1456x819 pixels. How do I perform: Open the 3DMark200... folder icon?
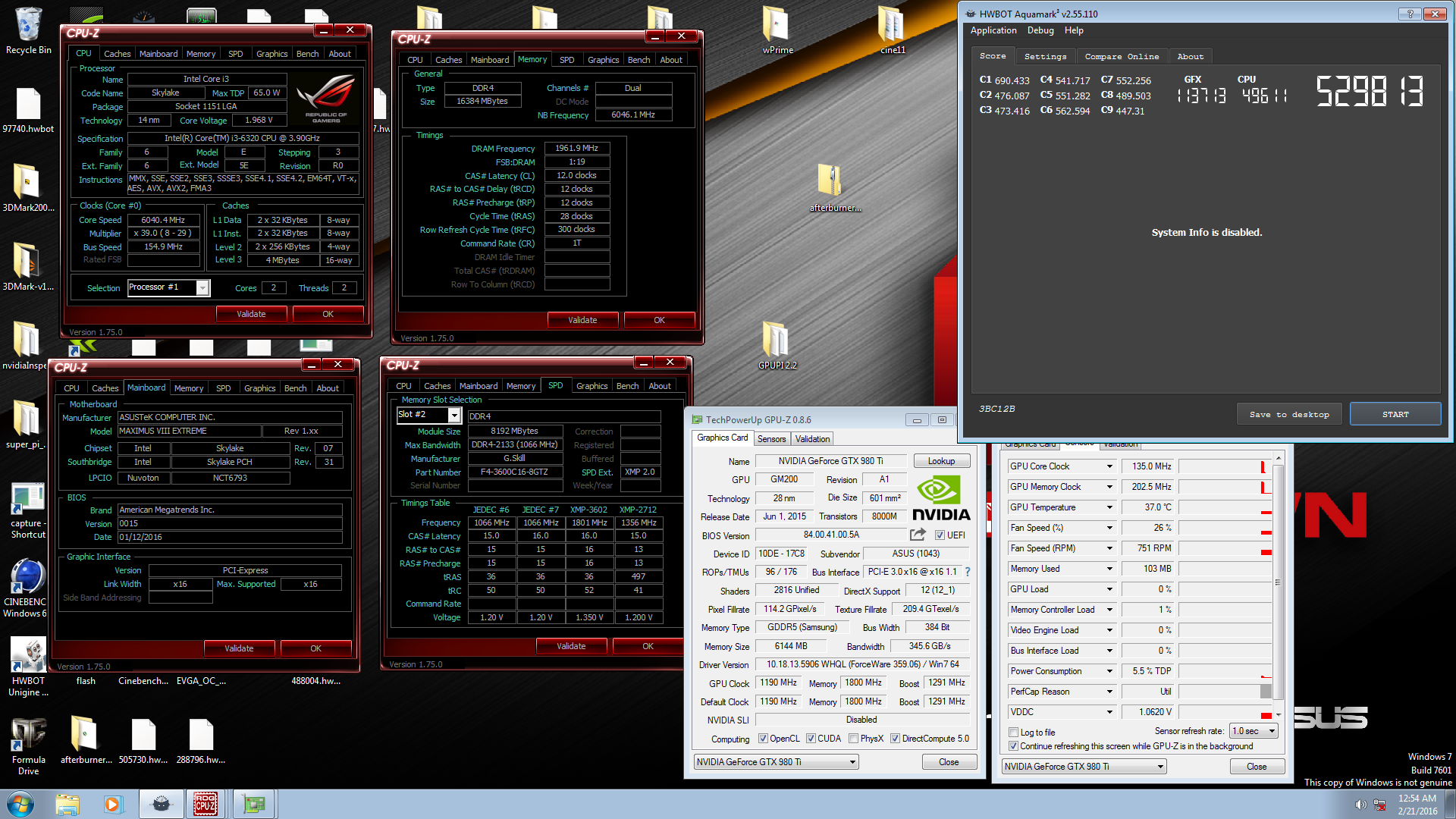pos(28,188)
